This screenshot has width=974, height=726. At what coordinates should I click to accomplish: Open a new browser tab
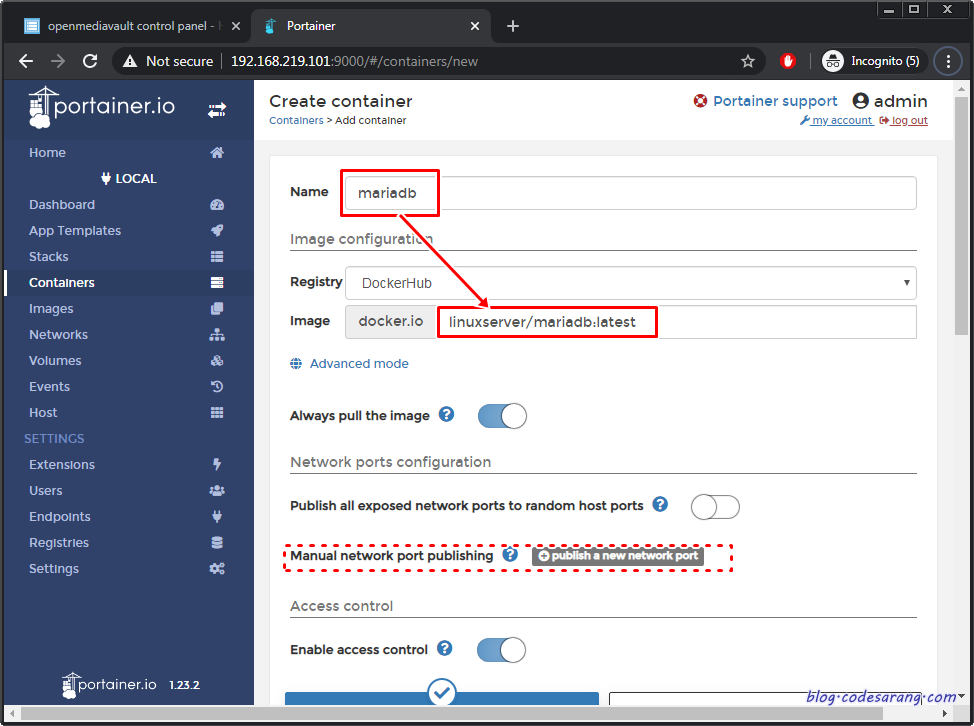point(512,26)
